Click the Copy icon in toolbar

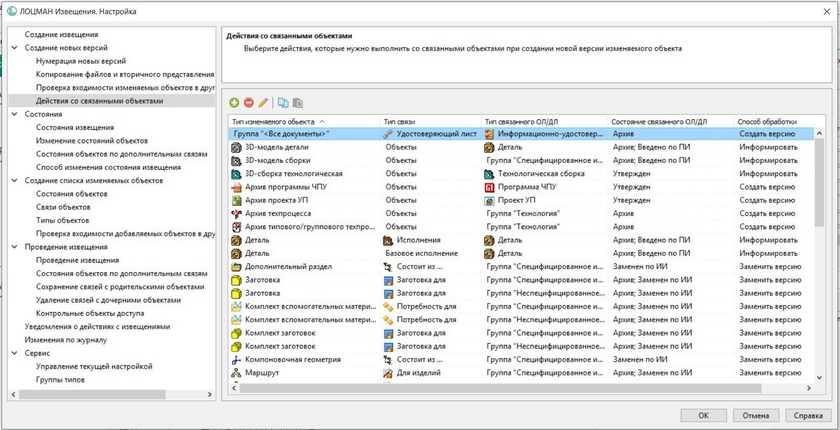[x=283, y=103]
